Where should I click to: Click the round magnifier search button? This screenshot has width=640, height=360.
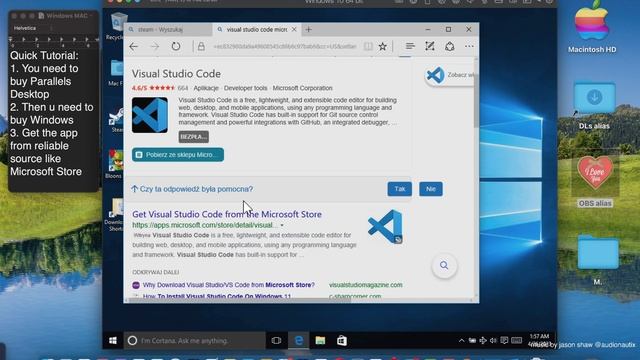[x=444, y=266]
